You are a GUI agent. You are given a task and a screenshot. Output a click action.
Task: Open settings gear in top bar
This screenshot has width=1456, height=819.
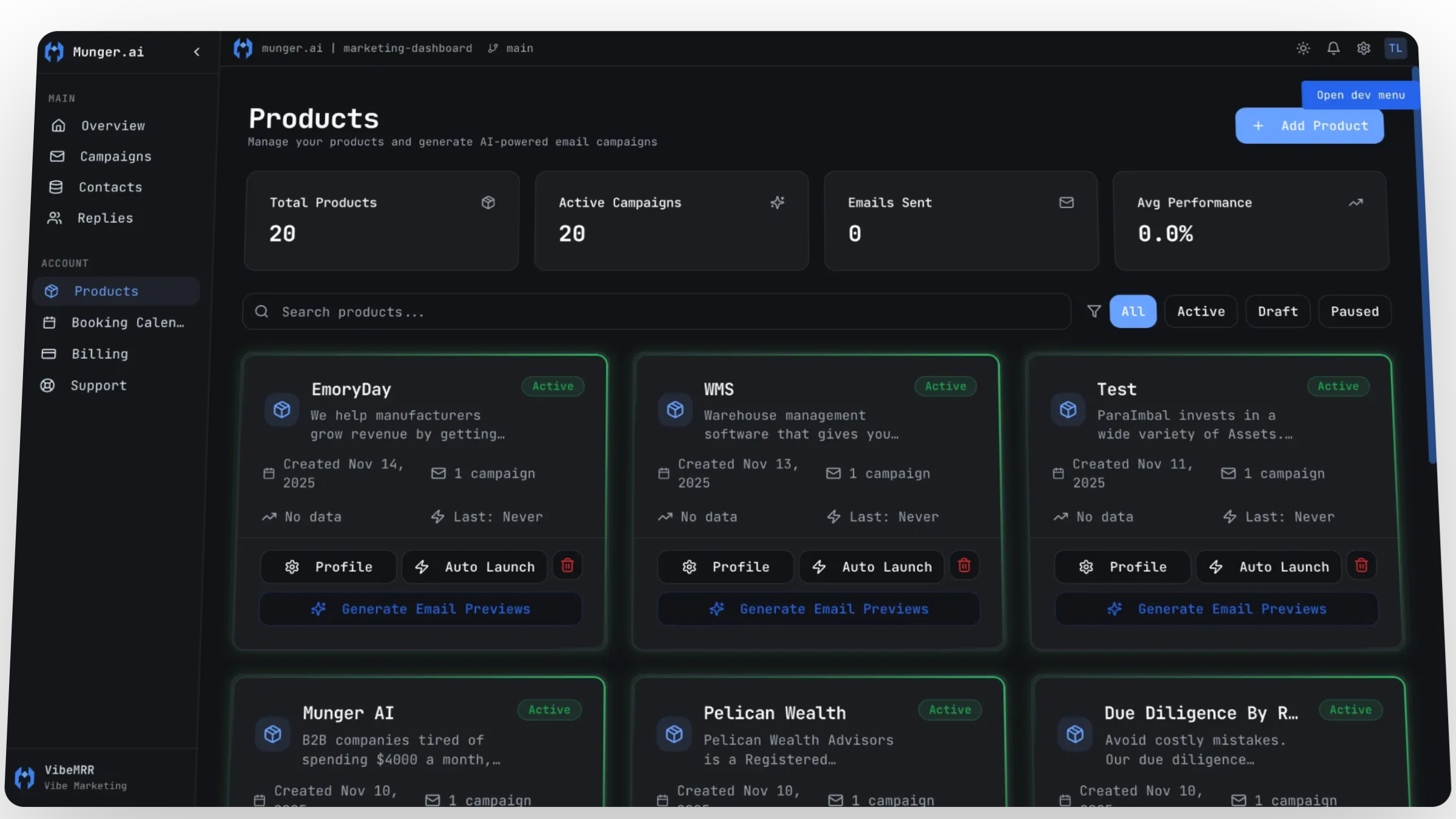(x=1364, y=49)
